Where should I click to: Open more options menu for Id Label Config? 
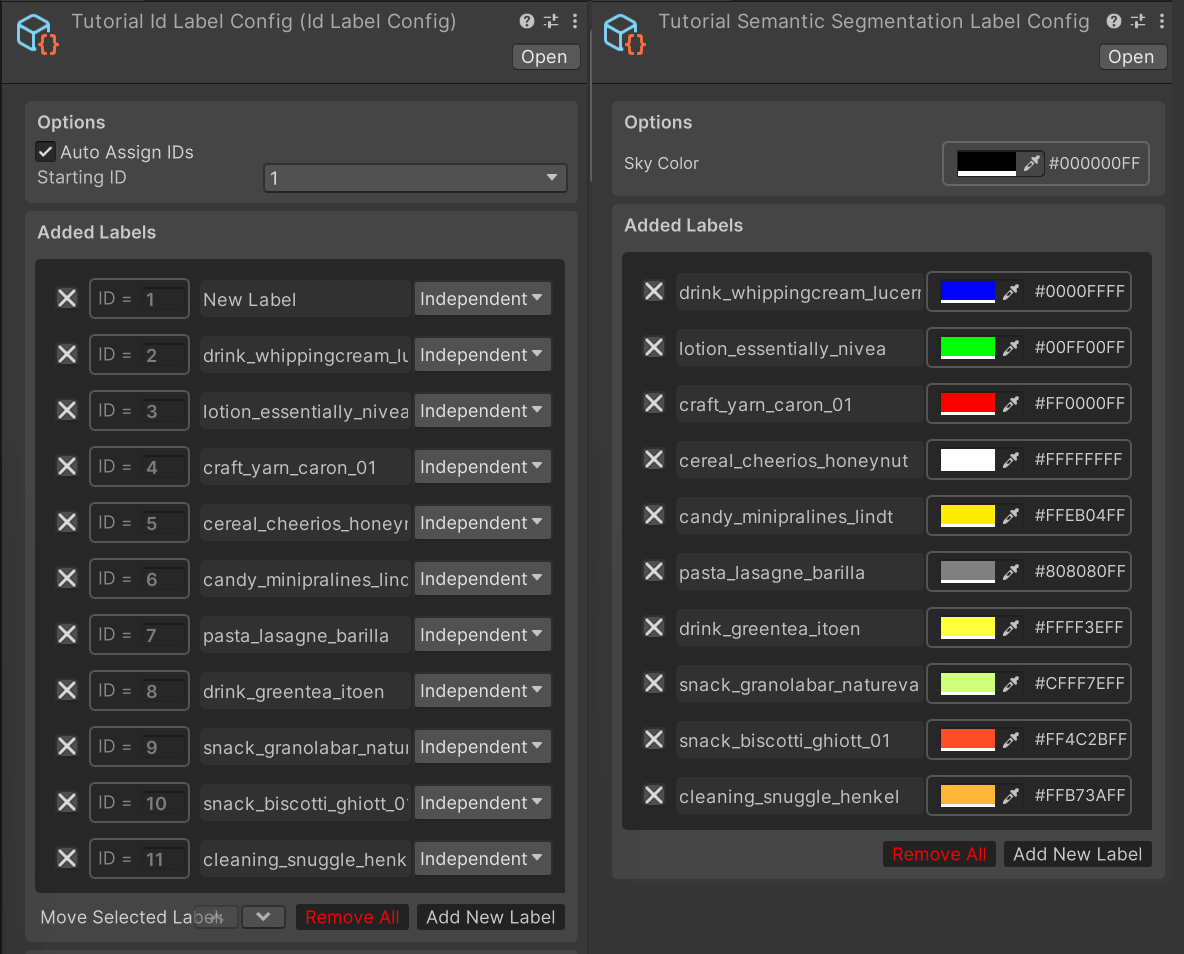tap(575, 21)
